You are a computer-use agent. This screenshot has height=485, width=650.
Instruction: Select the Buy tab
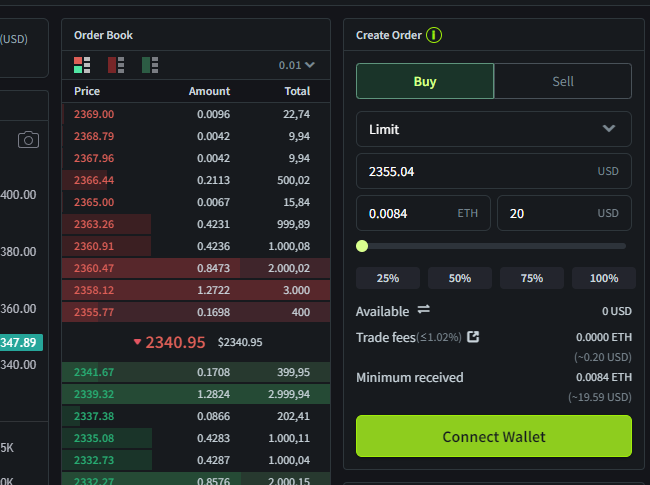pos(425,81)
